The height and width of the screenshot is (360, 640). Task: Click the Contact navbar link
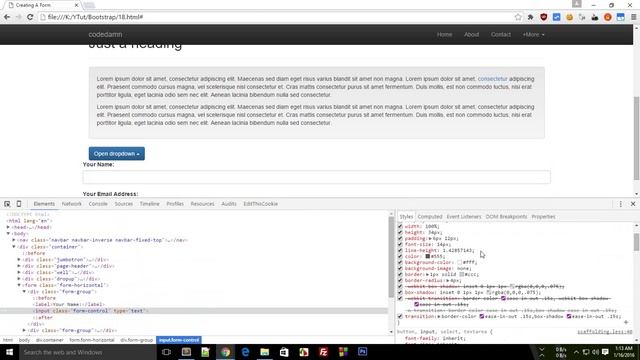pyautogui.click(x=501, y=35)
